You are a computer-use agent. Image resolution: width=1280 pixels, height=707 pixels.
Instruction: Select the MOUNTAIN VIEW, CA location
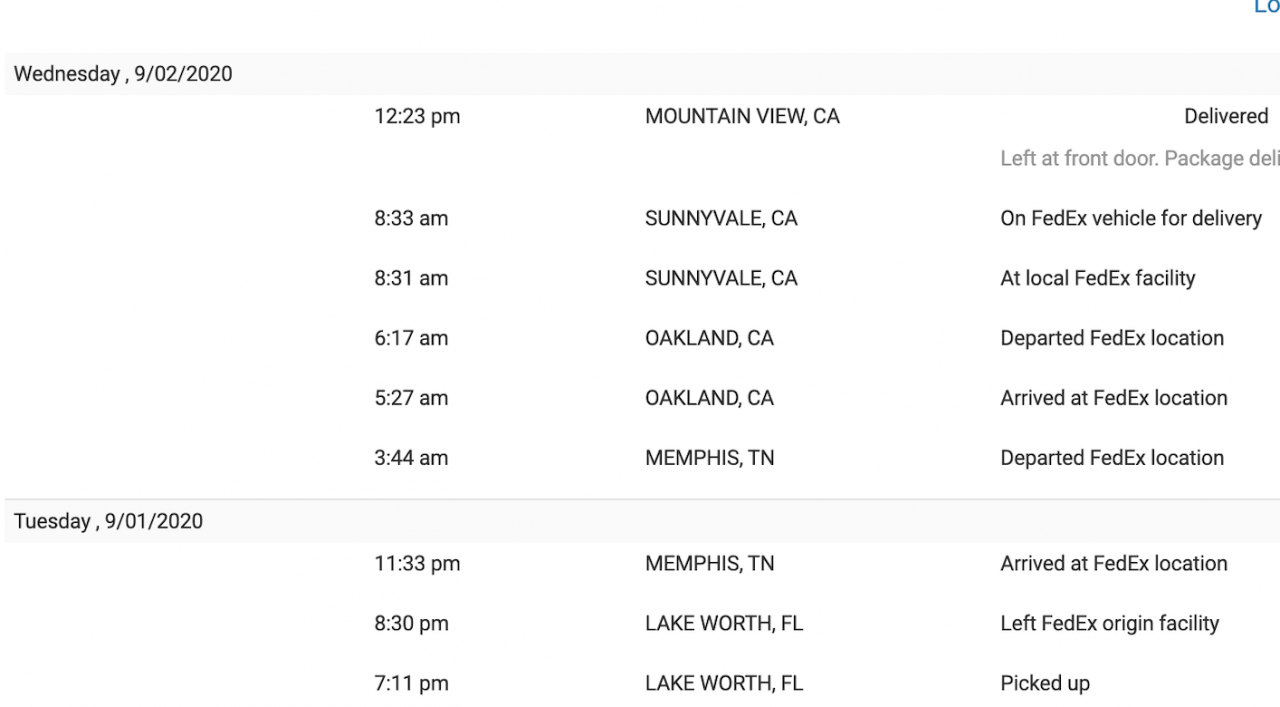[x=742, y=116]
